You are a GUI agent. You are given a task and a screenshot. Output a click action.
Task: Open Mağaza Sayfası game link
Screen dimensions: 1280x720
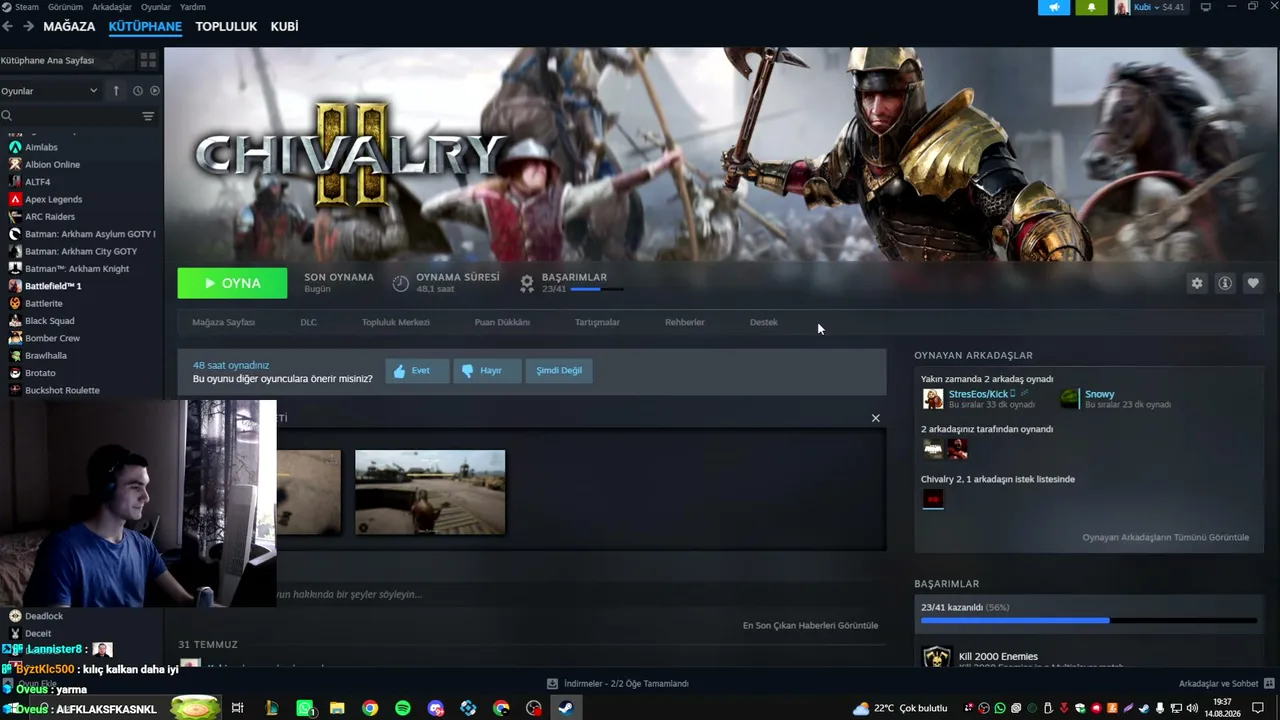[x=223, y=322]
